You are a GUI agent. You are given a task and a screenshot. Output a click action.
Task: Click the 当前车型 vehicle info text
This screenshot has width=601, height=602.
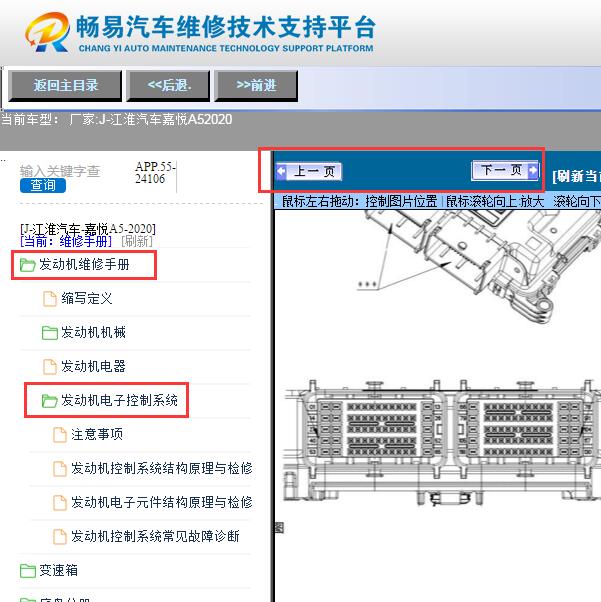point(117,119)
